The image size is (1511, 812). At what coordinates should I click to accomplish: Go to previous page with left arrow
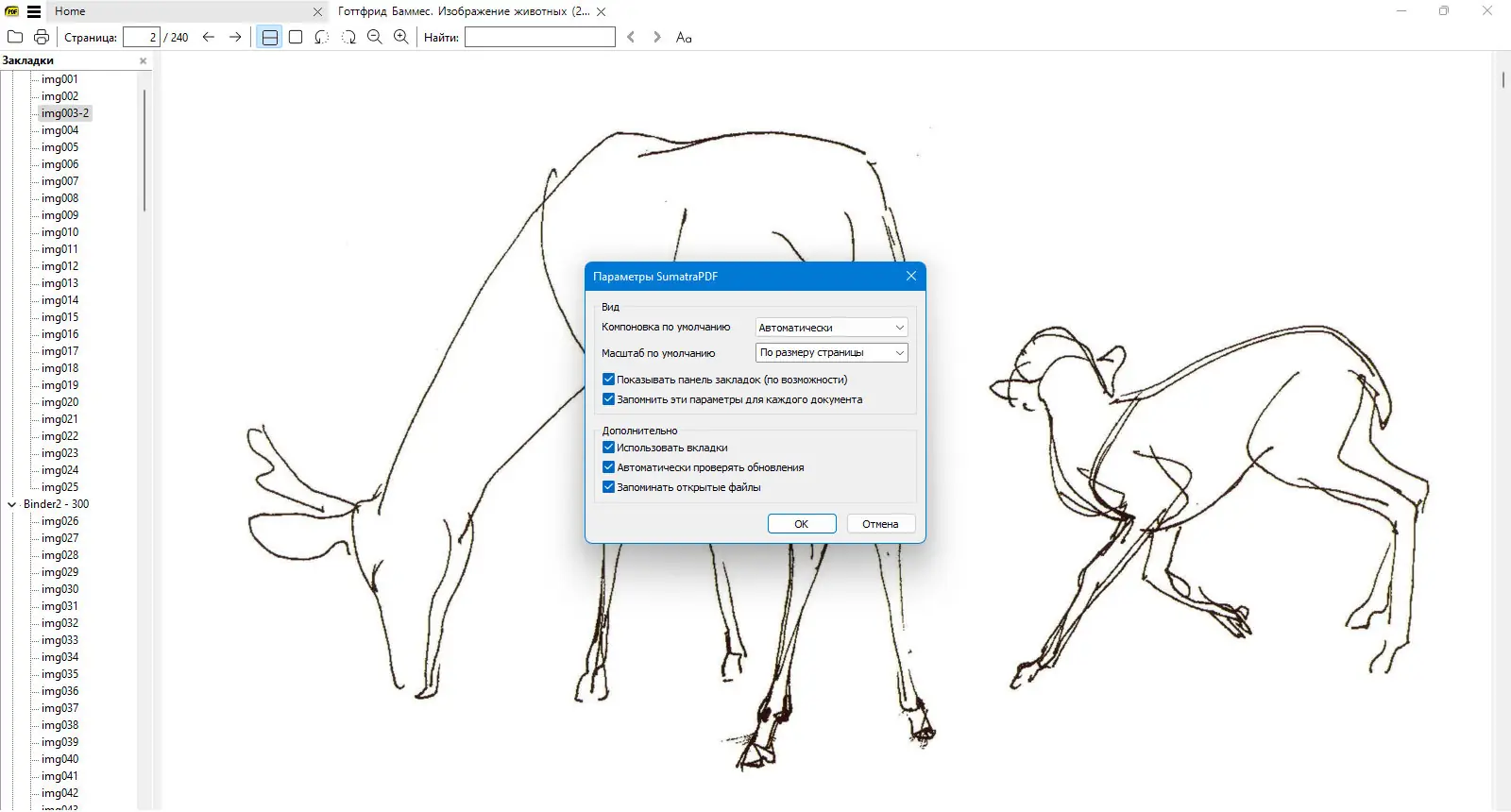(209, 37)
